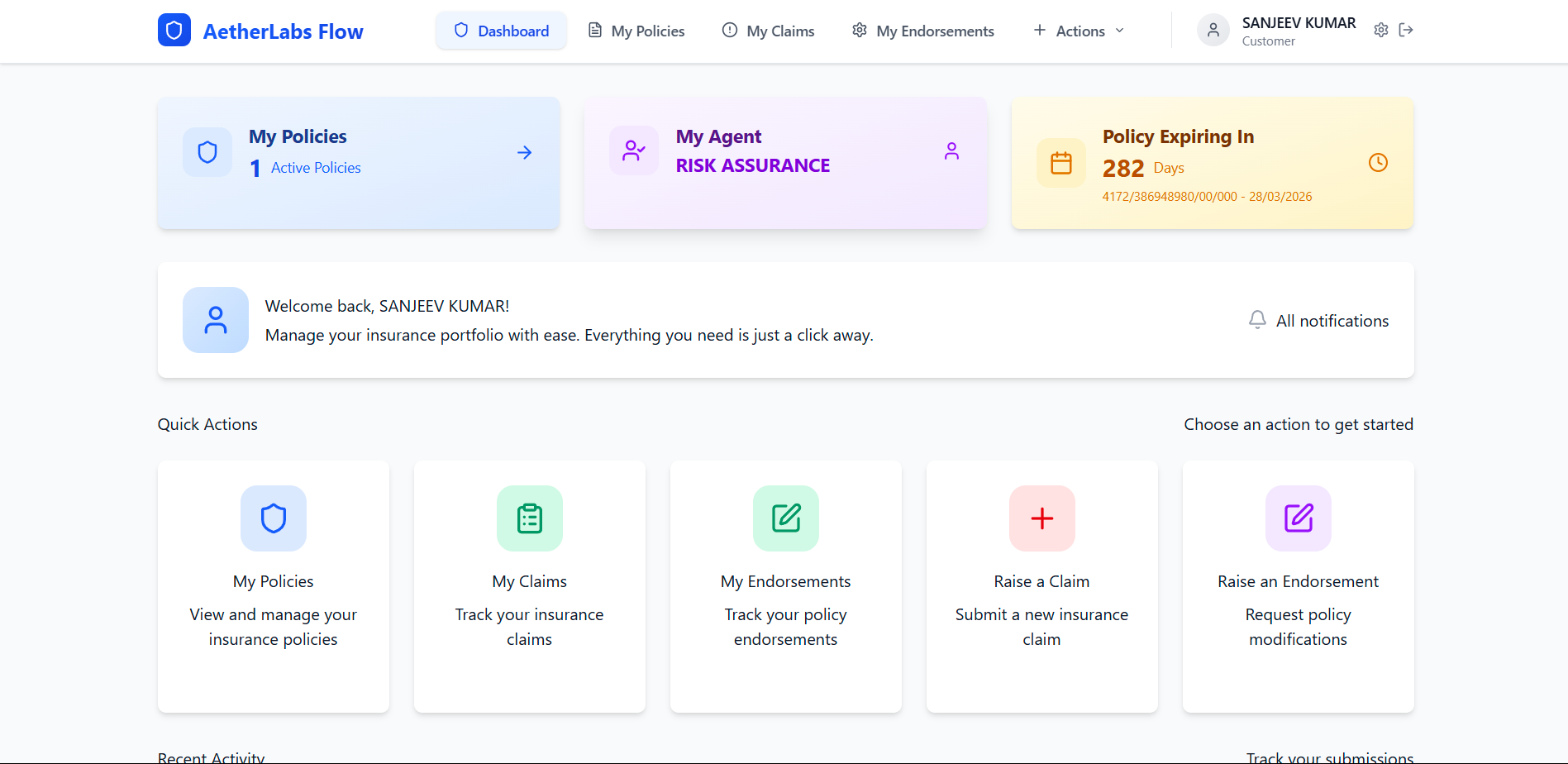Click the All notifications link
This screenshot has height=764, width=1568.
coord(1332,320)
